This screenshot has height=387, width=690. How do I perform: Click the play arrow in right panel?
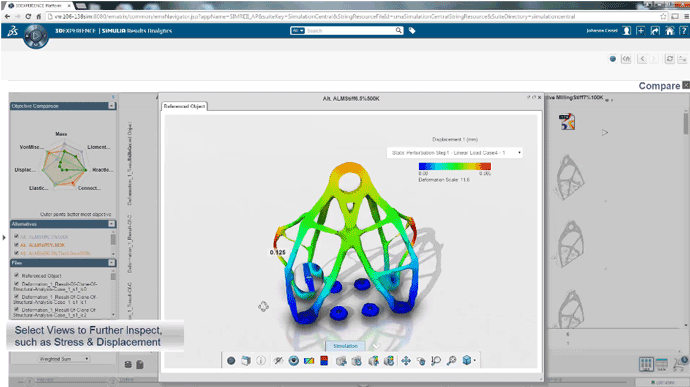click(x=605, y=133)
